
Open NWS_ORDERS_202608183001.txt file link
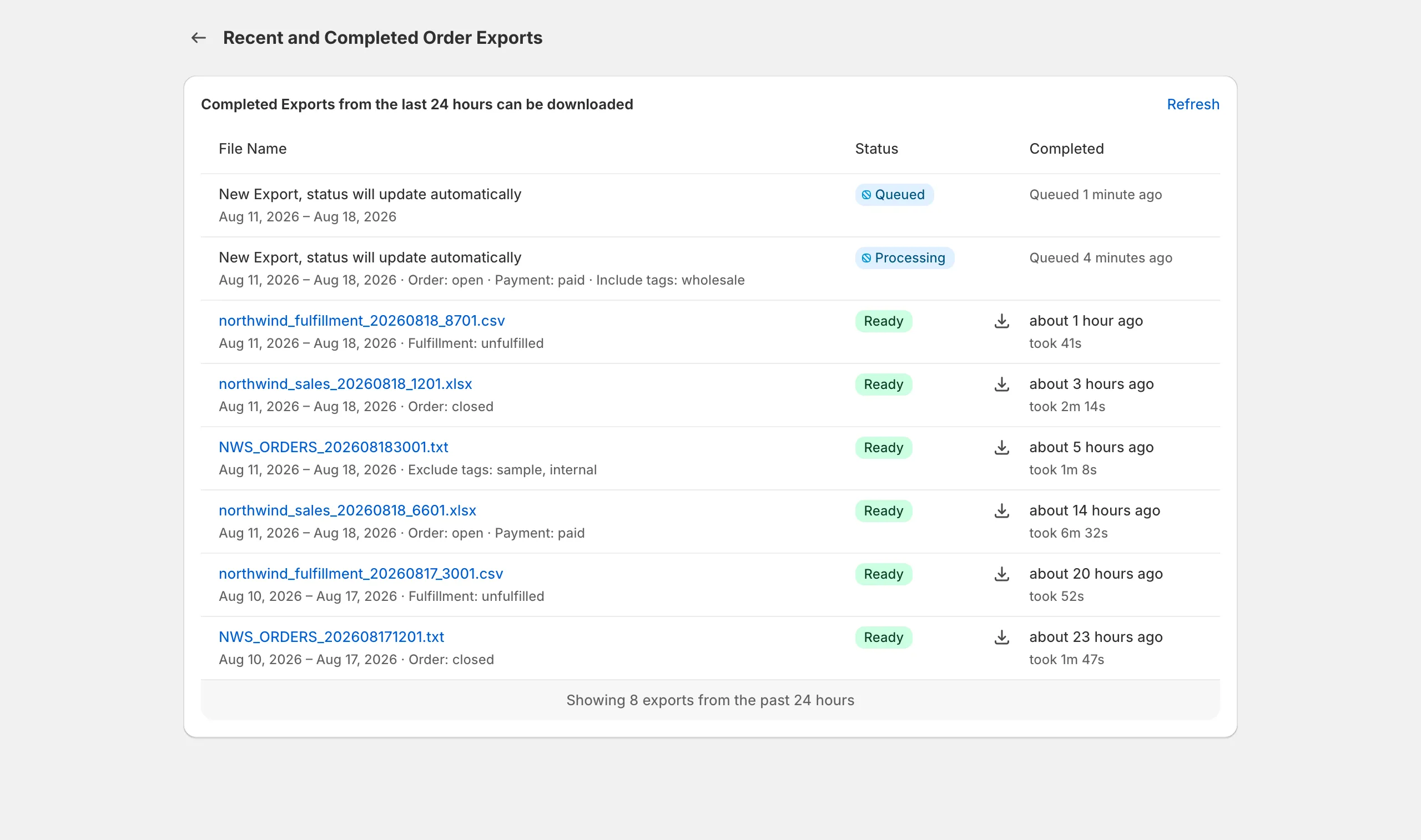tap(334, 447)
